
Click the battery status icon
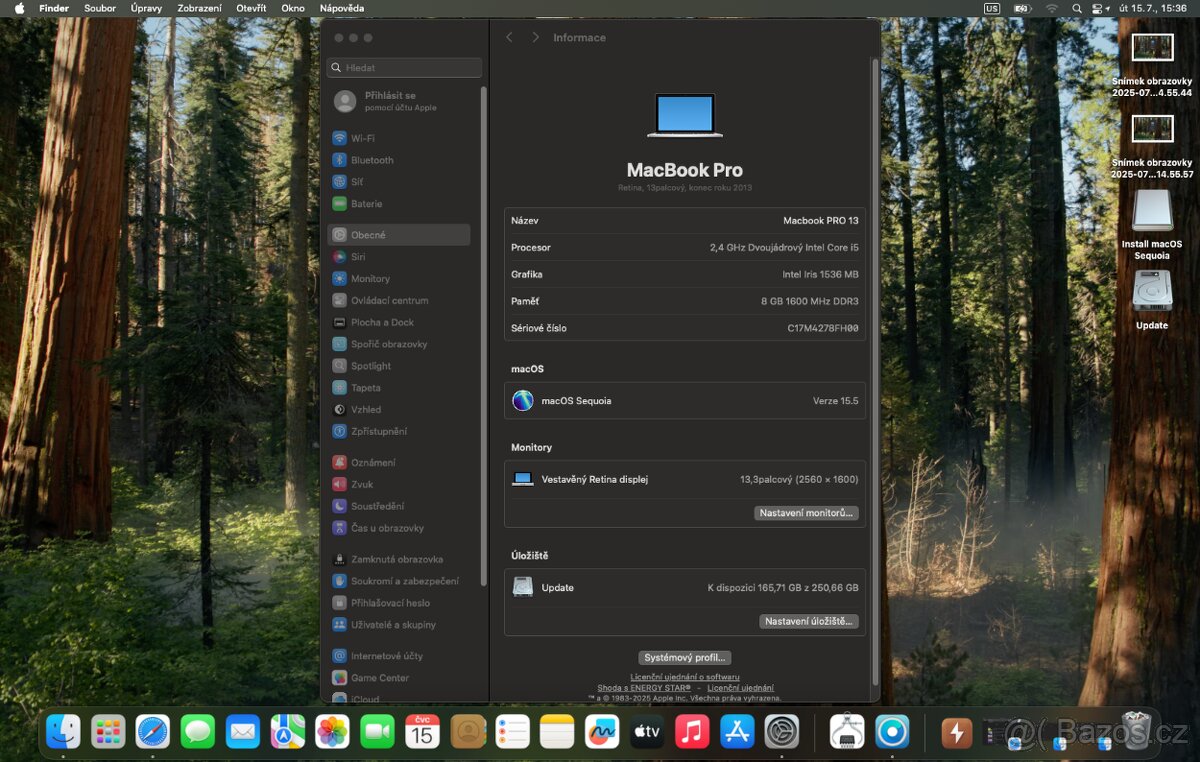pos(1021,8)
